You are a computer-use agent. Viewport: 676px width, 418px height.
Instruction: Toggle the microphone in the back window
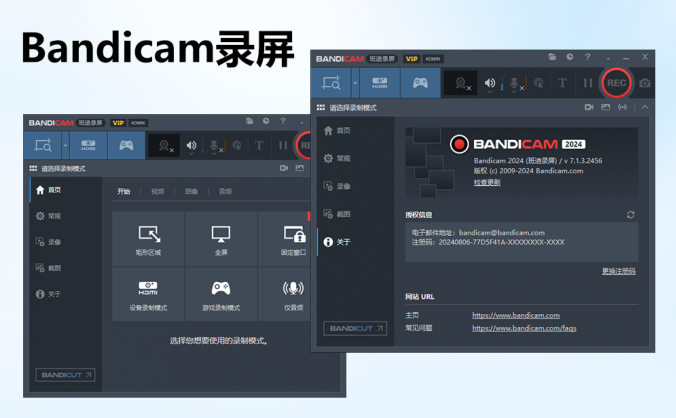click(x=214, y=146)
